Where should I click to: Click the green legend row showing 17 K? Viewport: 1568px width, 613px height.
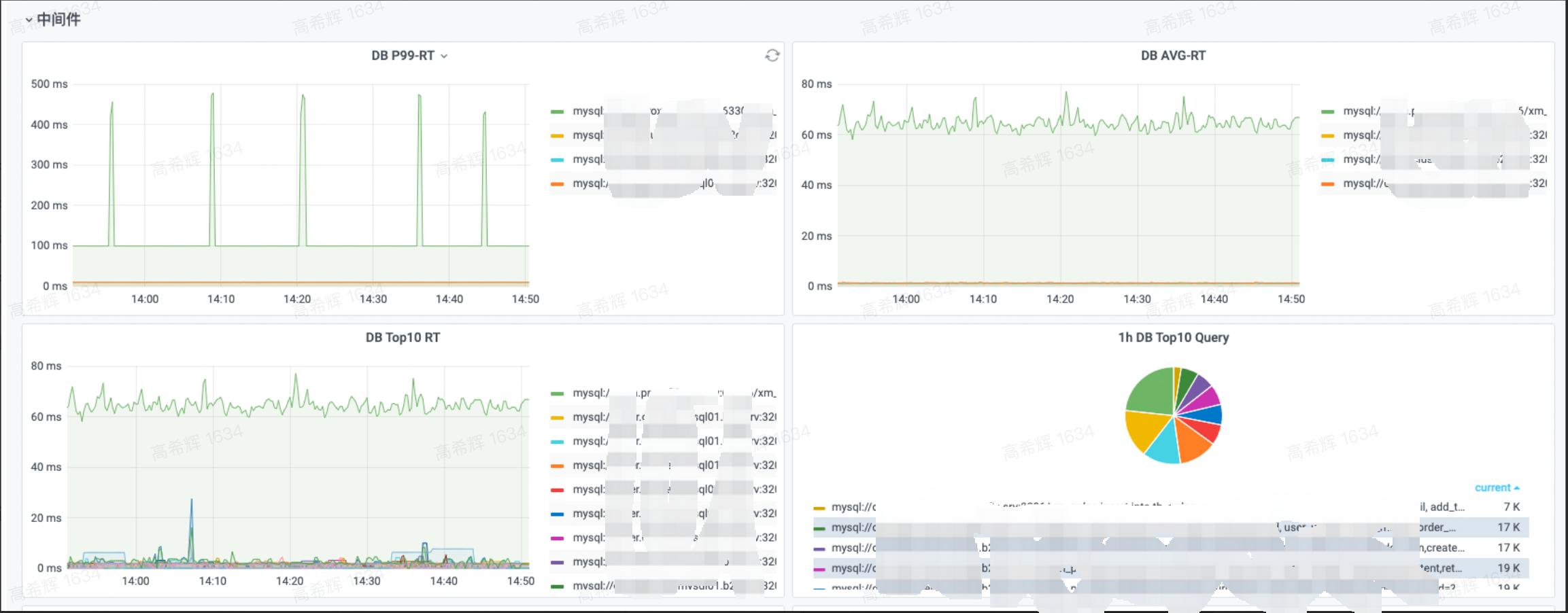pos(1170,527)
